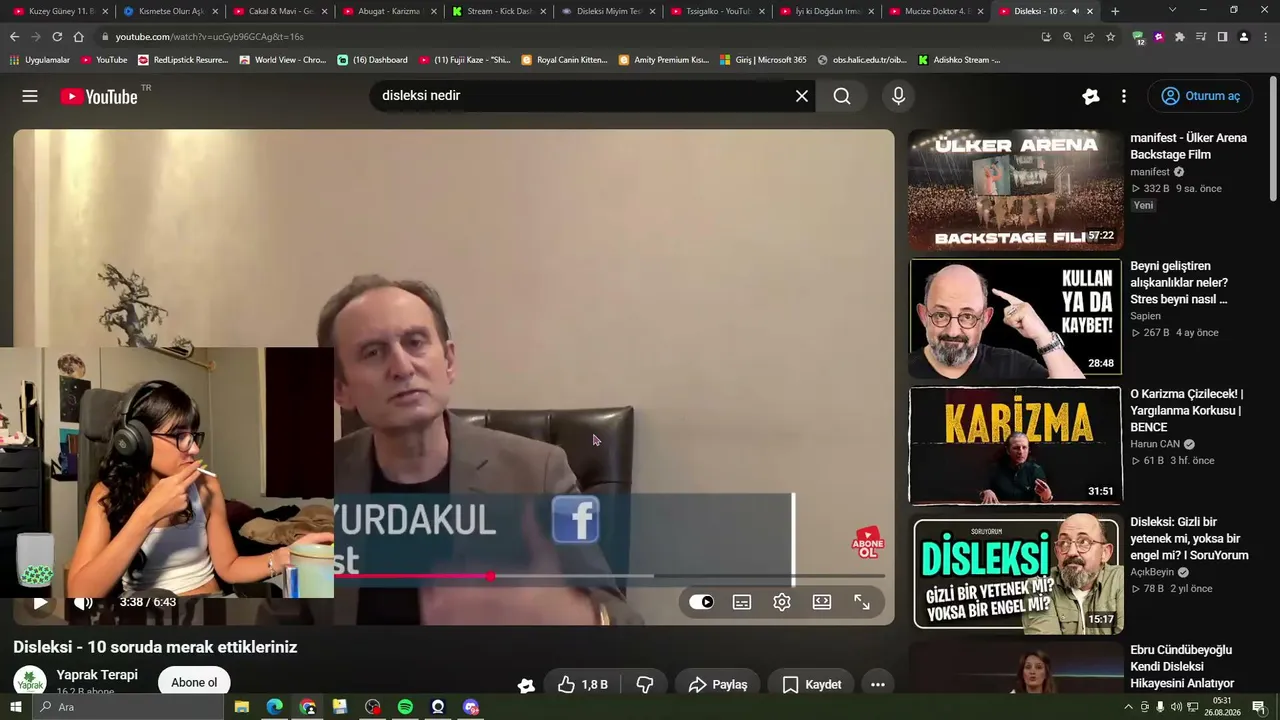Toggle the video autoplay switch

tap(701, 602)
